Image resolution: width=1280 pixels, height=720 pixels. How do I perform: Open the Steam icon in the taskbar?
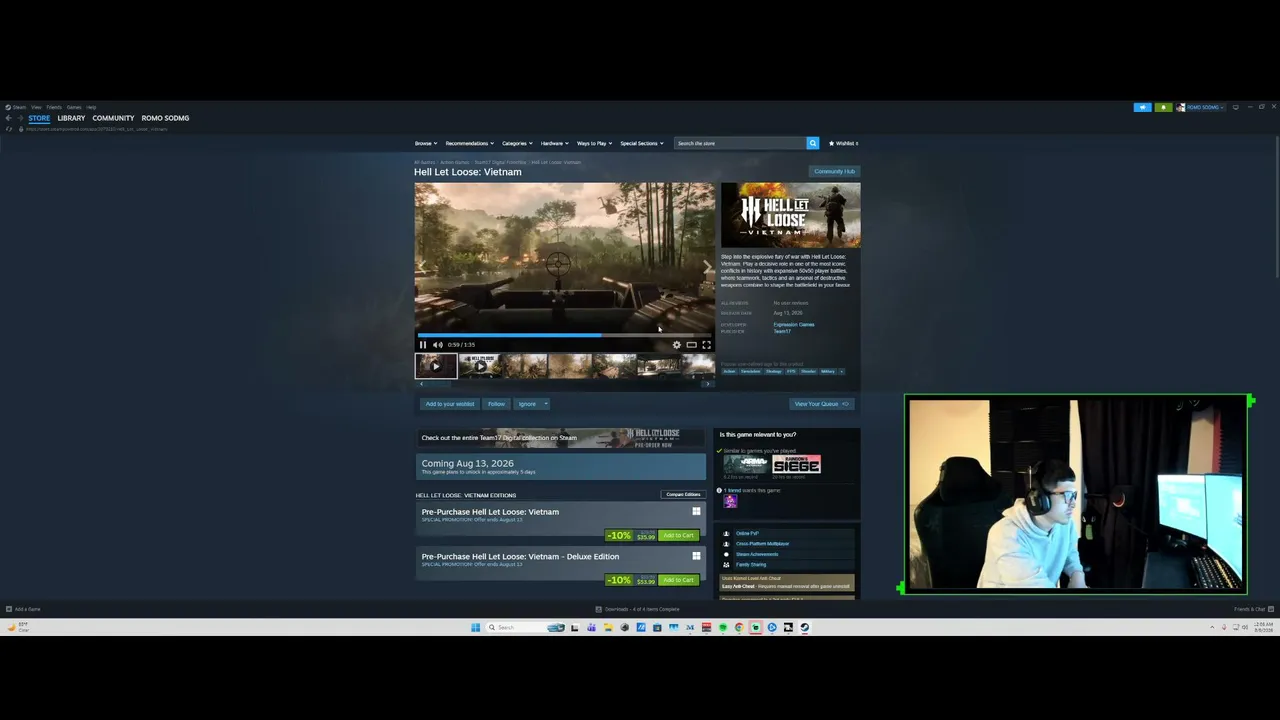tap(805, 628)
